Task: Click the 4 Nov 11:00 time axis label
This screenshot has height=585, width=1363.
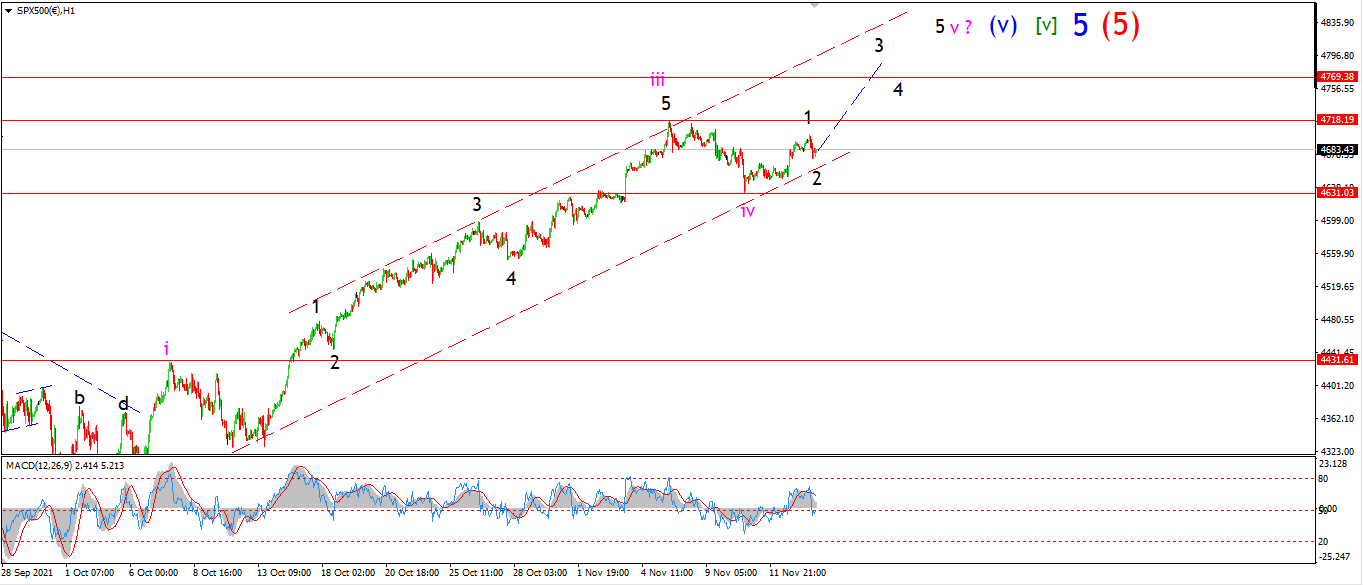Action: (669, 573)
